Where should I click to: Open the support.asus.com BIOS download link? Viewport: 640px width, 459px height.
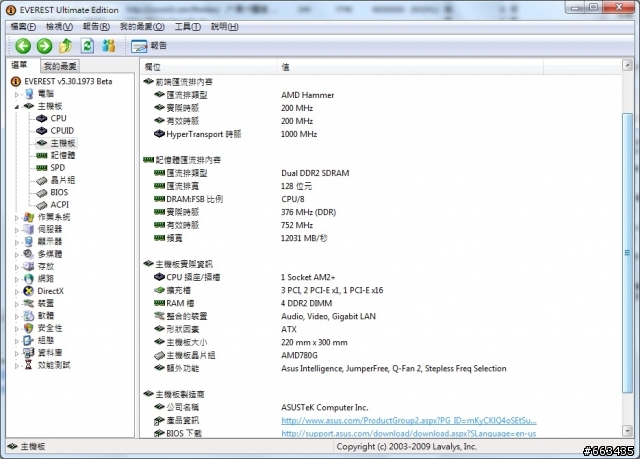click(409, 433)
